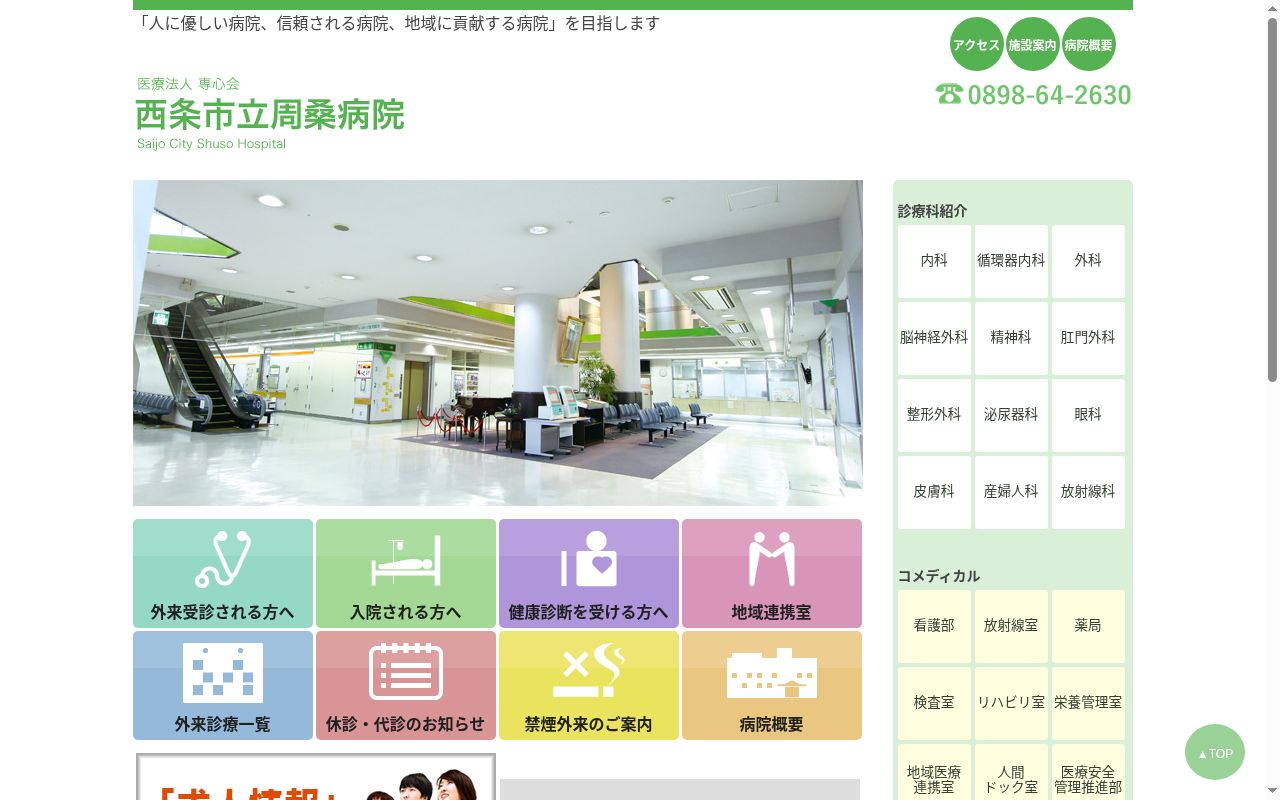Select the 泌尿器科 department tile
The width and height of the screenshot is (1280, 800).
click(1011, 415)
